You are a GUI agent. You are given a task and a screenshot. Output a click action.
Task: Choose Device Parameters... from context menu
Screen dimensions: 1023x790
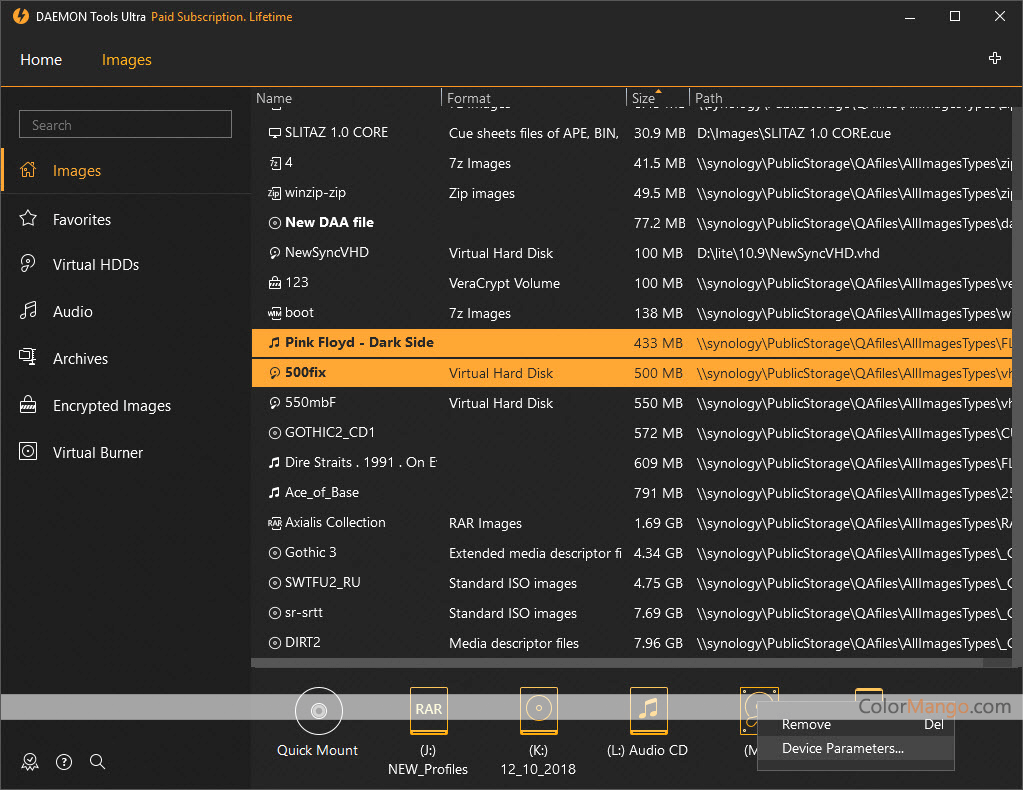tap(842, 748)
